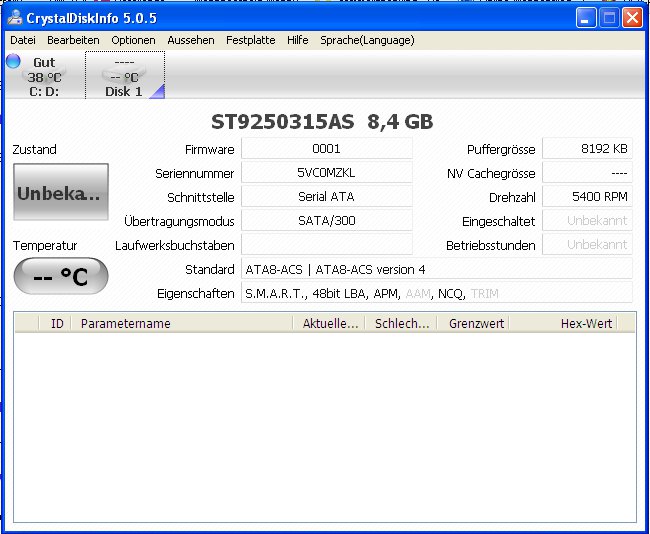Click the Übertragungsmodus field SATA/300
The image size is (650, 534).
pos(327,221)
